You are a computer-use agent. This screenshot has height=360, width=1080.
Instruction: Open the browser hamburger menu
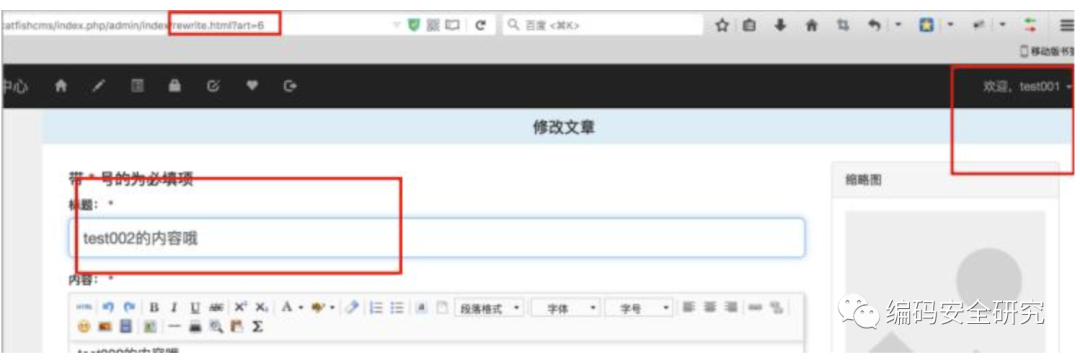tap(1066, 25)
